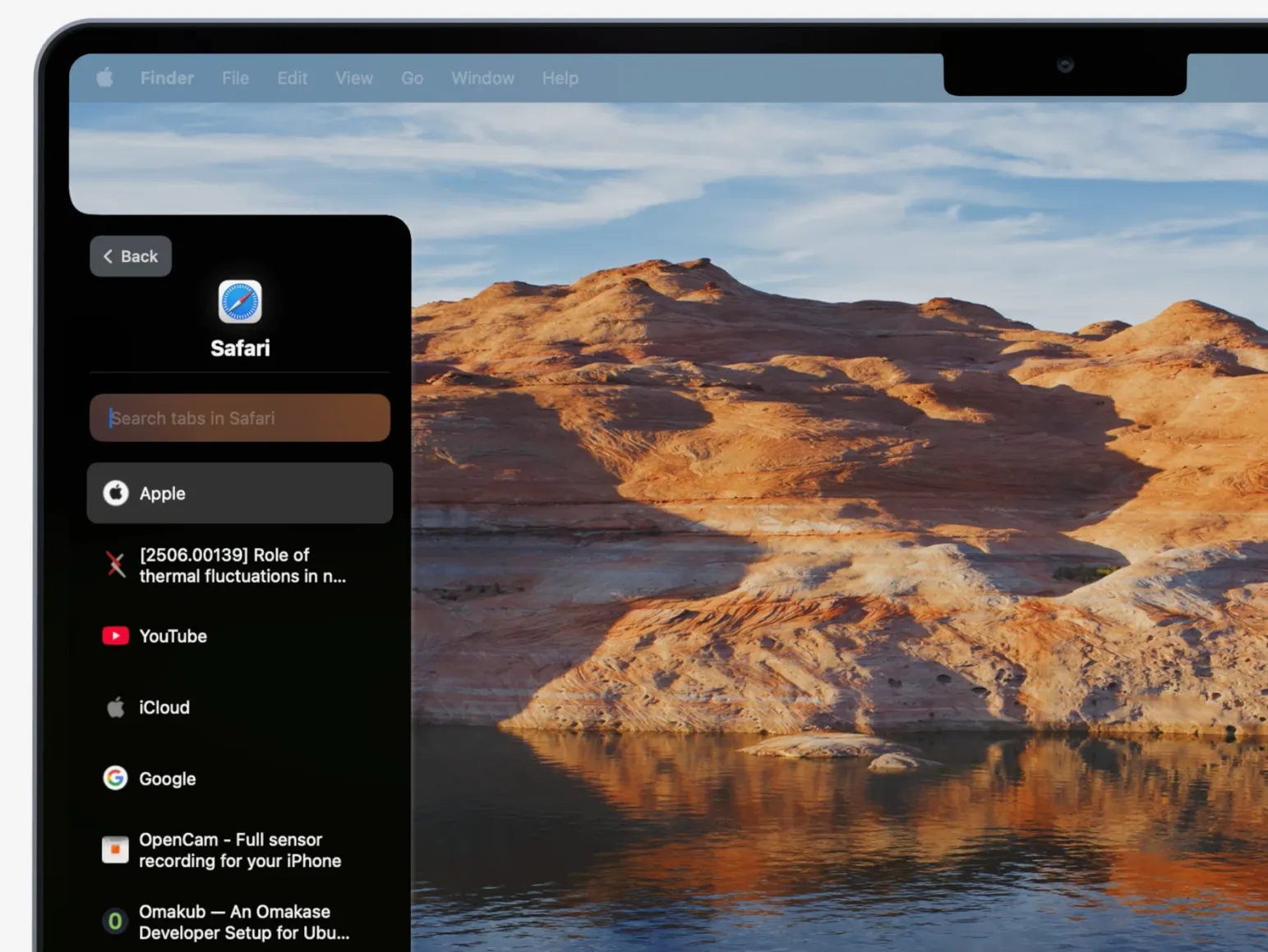Open the Window menu
This screenshot has width=1268, height=952.
482,78
